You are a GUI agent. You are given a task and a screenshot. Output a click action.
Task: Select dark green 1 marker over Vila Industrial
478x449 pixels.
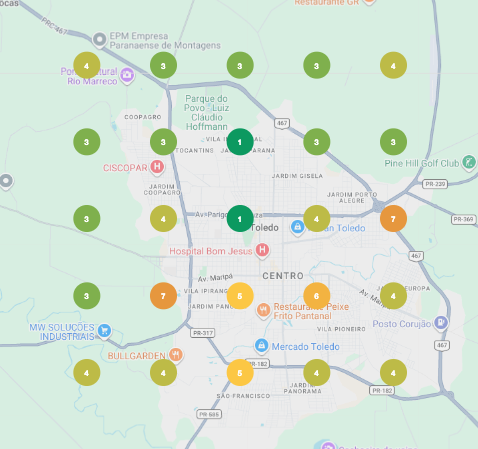tap(240, 142)
